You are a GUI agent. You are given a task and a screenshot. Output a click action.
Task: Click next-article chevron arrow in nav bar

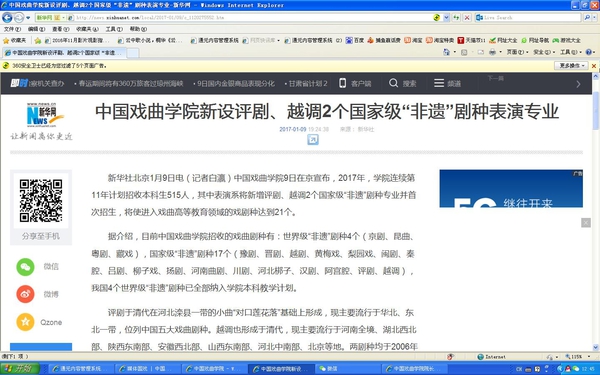[578, 84]
